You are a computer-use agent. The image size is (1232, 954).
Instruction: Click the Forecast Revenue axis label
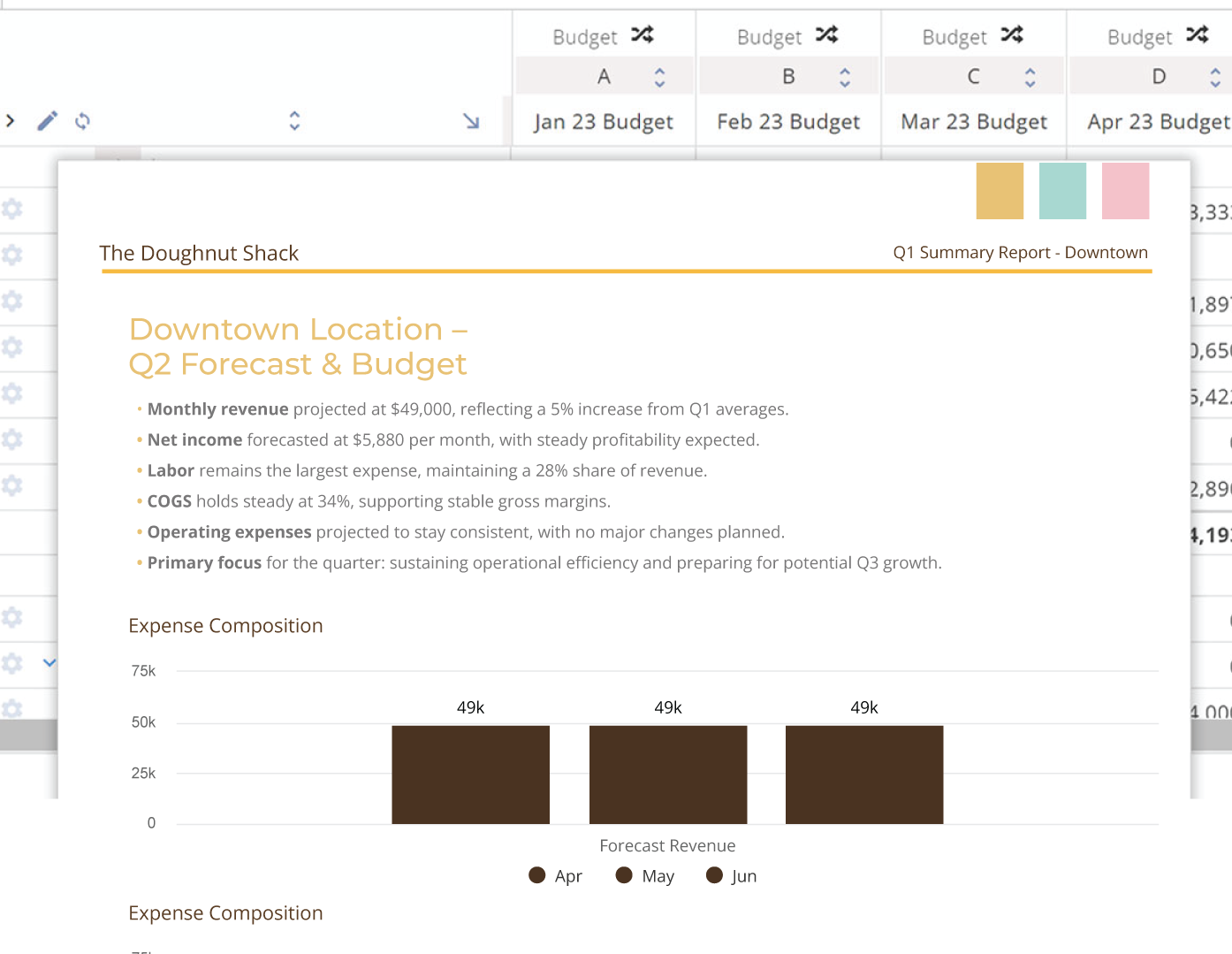[667, 846]
